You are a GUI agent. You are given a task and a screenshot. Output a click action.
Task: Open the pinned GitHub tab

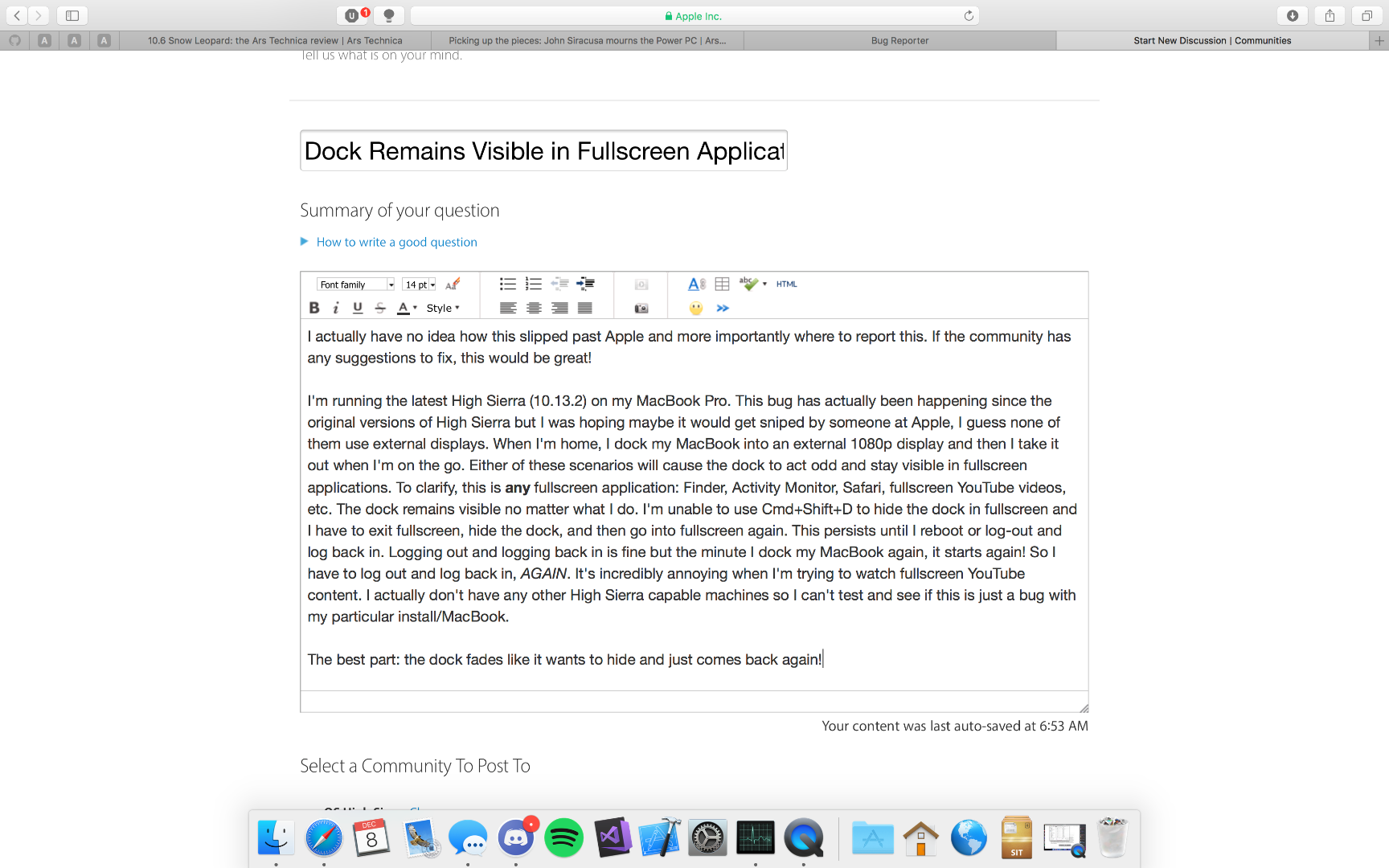coord(14,40)
